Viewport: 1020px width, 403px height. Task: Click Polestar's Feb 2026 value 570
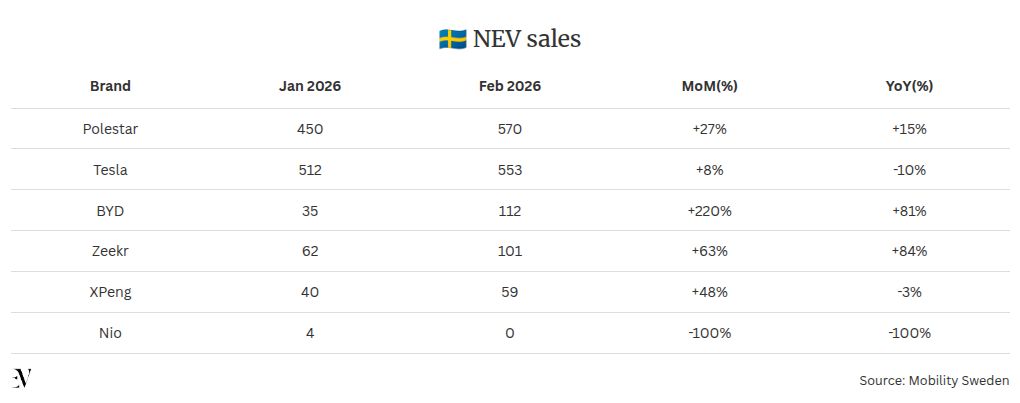coord(510,129)
